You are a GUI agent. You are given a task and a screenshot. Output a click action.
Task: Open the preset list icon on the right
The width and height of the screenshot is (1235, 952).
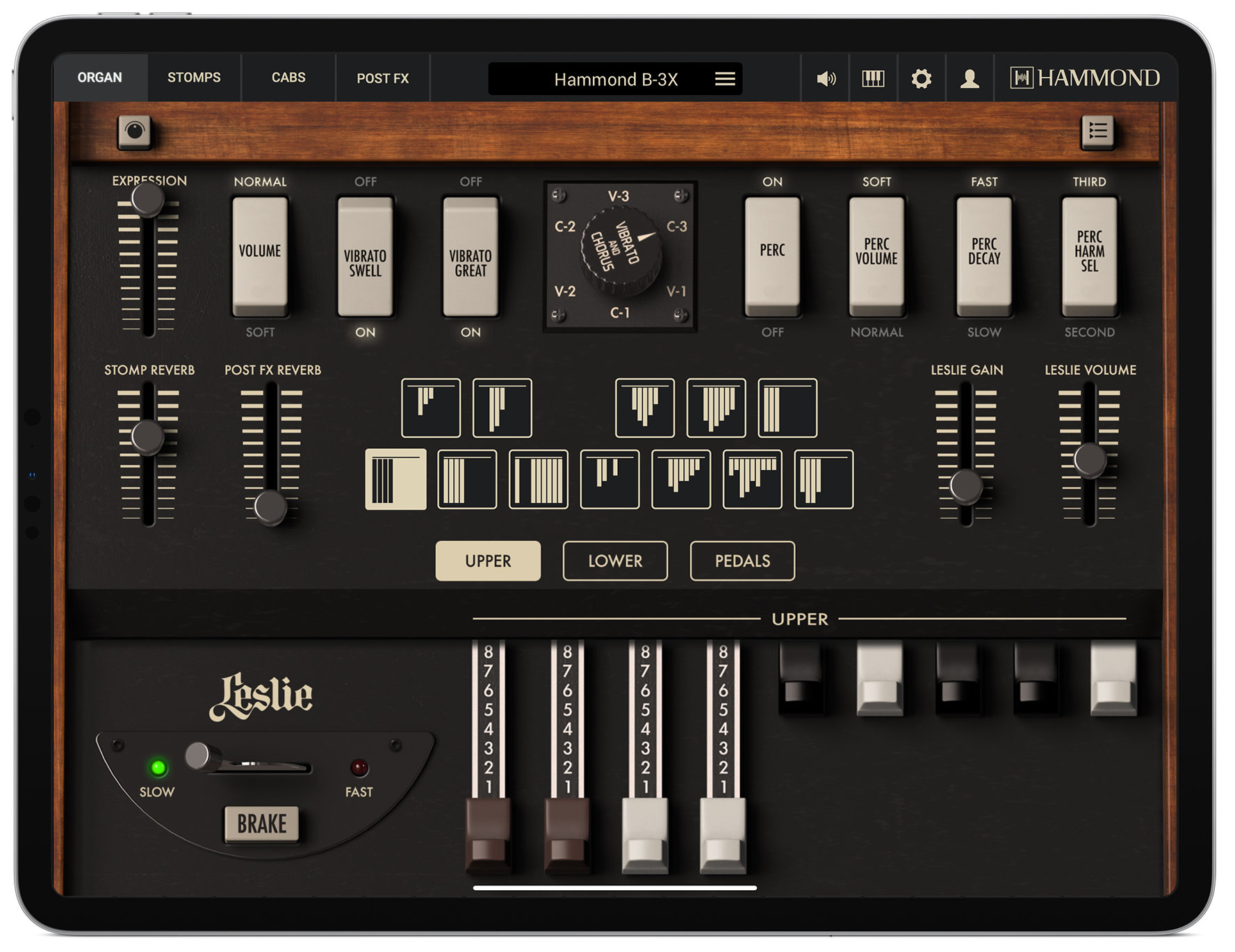coord(1098,132)
